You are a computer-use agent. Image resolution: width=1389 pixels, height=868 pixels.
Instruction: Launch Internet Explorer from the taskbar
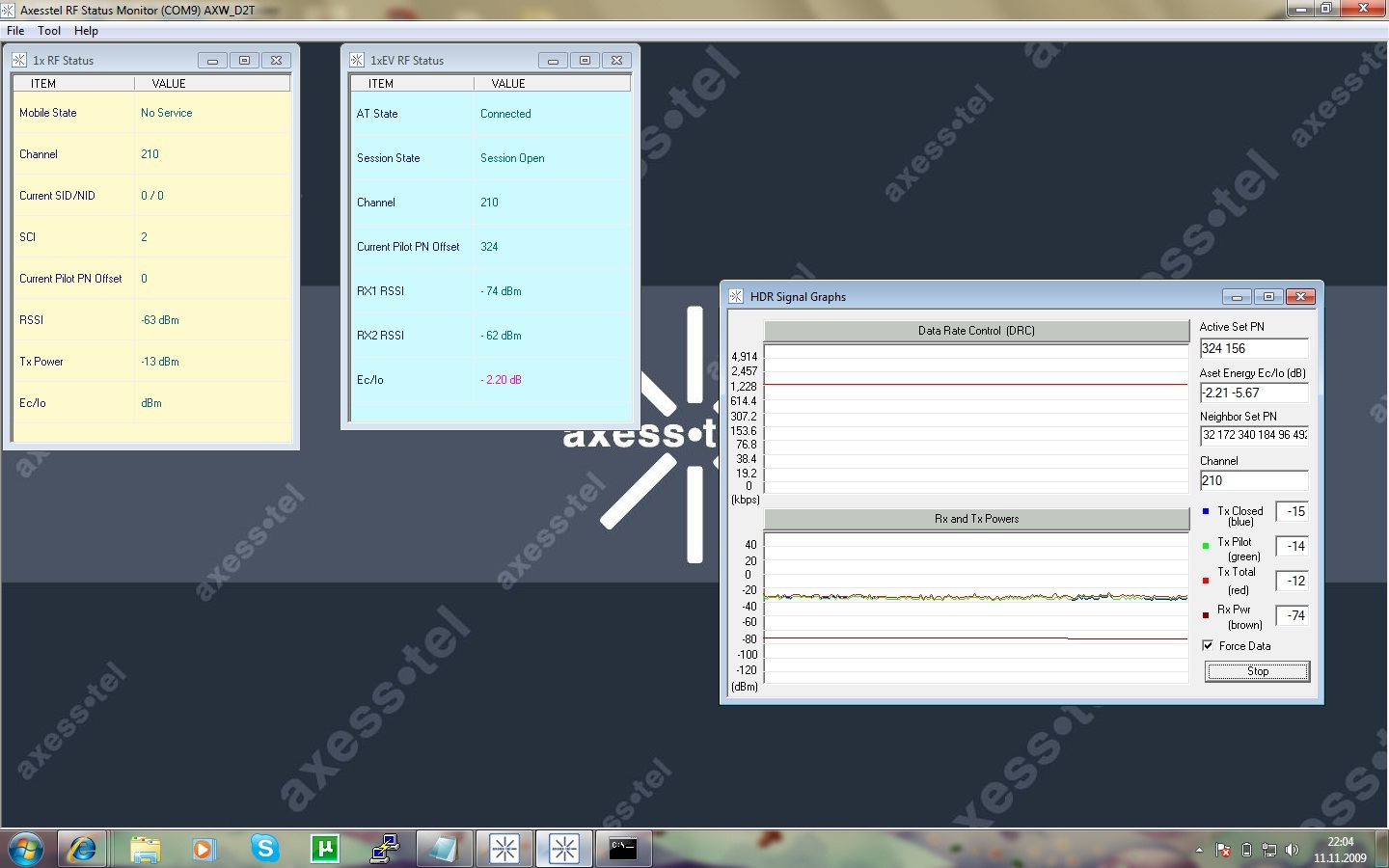click(x=82, y=849)
